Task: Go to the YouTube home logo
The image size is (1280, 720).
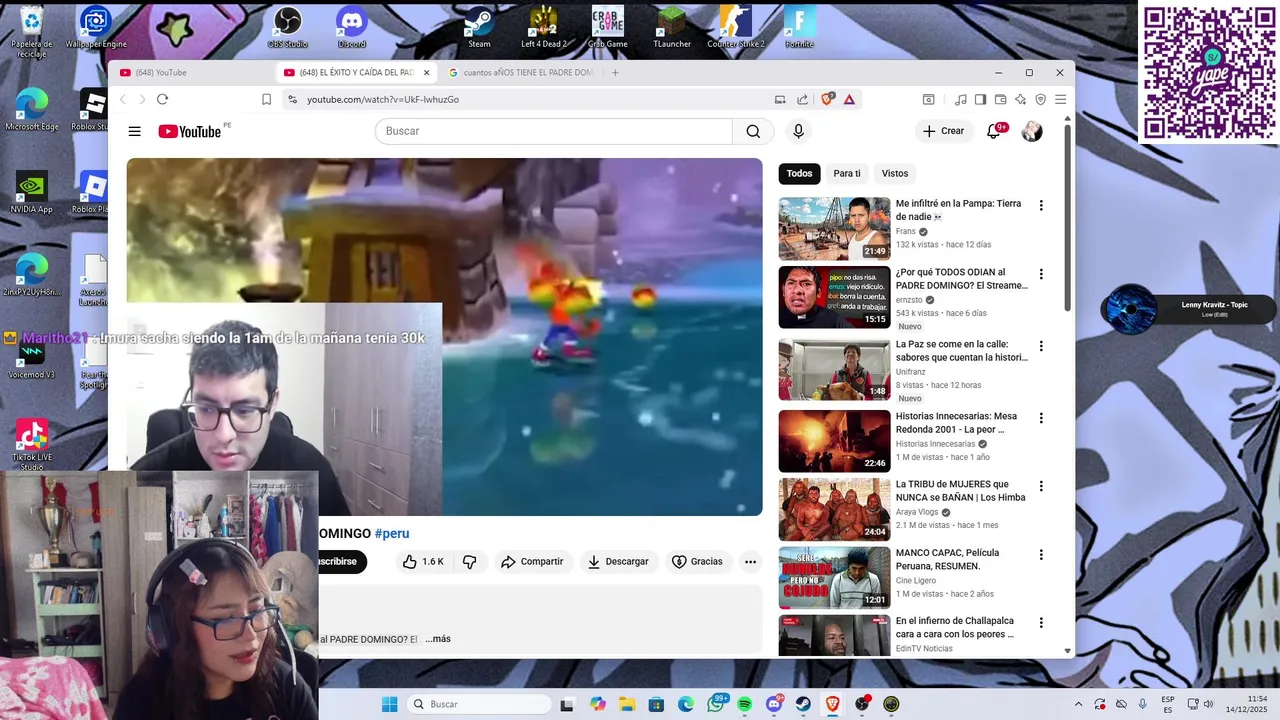Action: coord(190,131)
